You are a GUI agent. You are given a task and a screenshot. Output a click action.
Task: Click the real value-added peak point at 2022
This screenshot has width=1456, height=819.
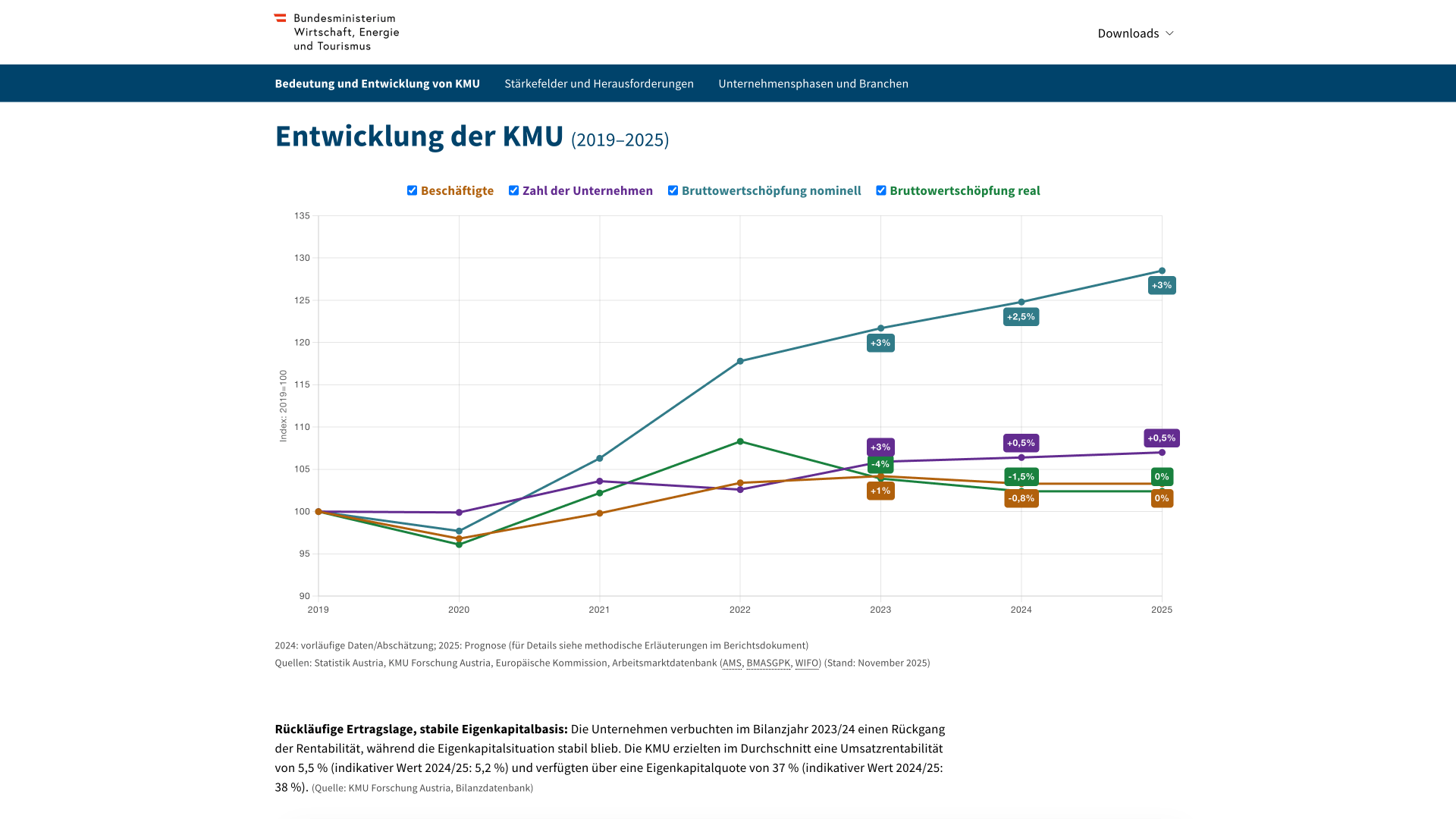[x=740, y=441]
